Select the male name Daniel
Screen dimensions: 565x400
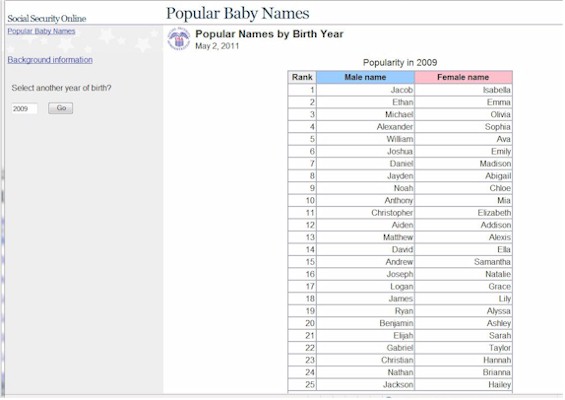(x=401, y=164)
